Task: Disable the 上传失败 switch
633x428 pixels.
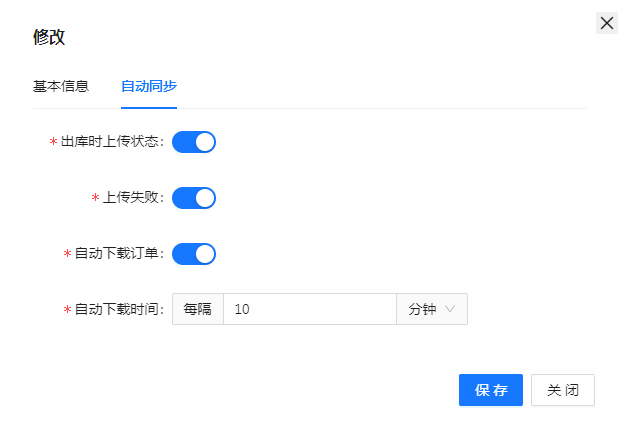Action: coord(194,198)
